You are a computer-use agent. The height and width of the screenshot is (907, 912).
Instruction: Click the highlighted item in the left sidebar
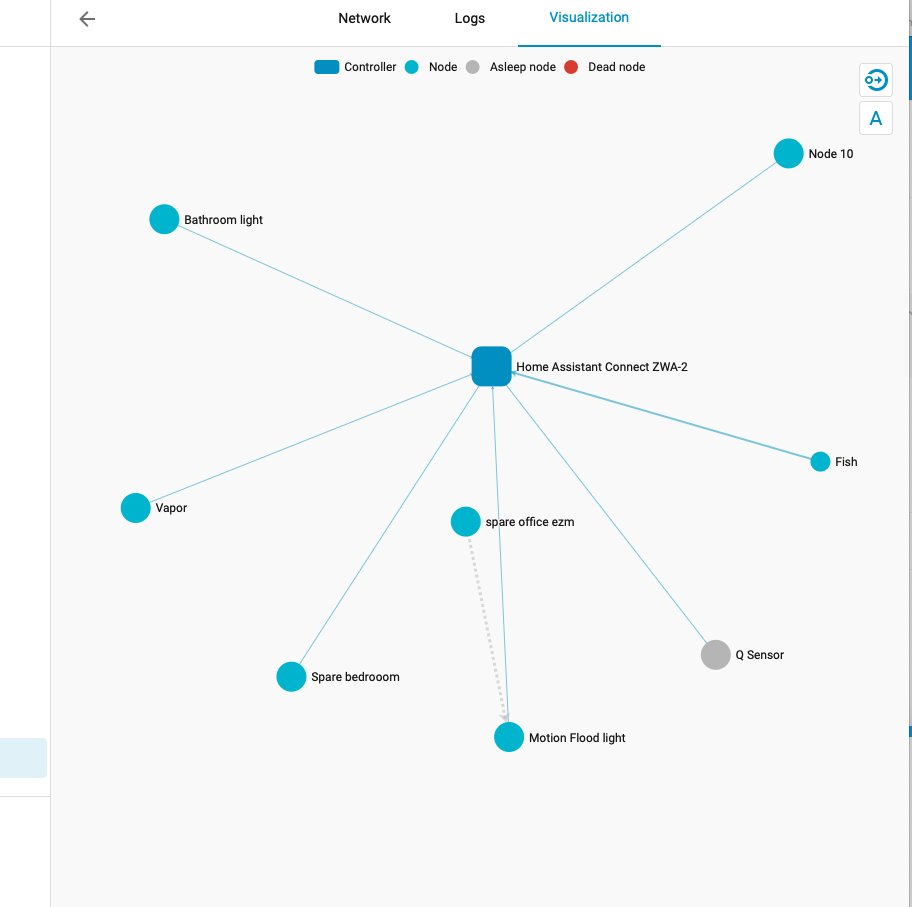(x=23, y=757)
